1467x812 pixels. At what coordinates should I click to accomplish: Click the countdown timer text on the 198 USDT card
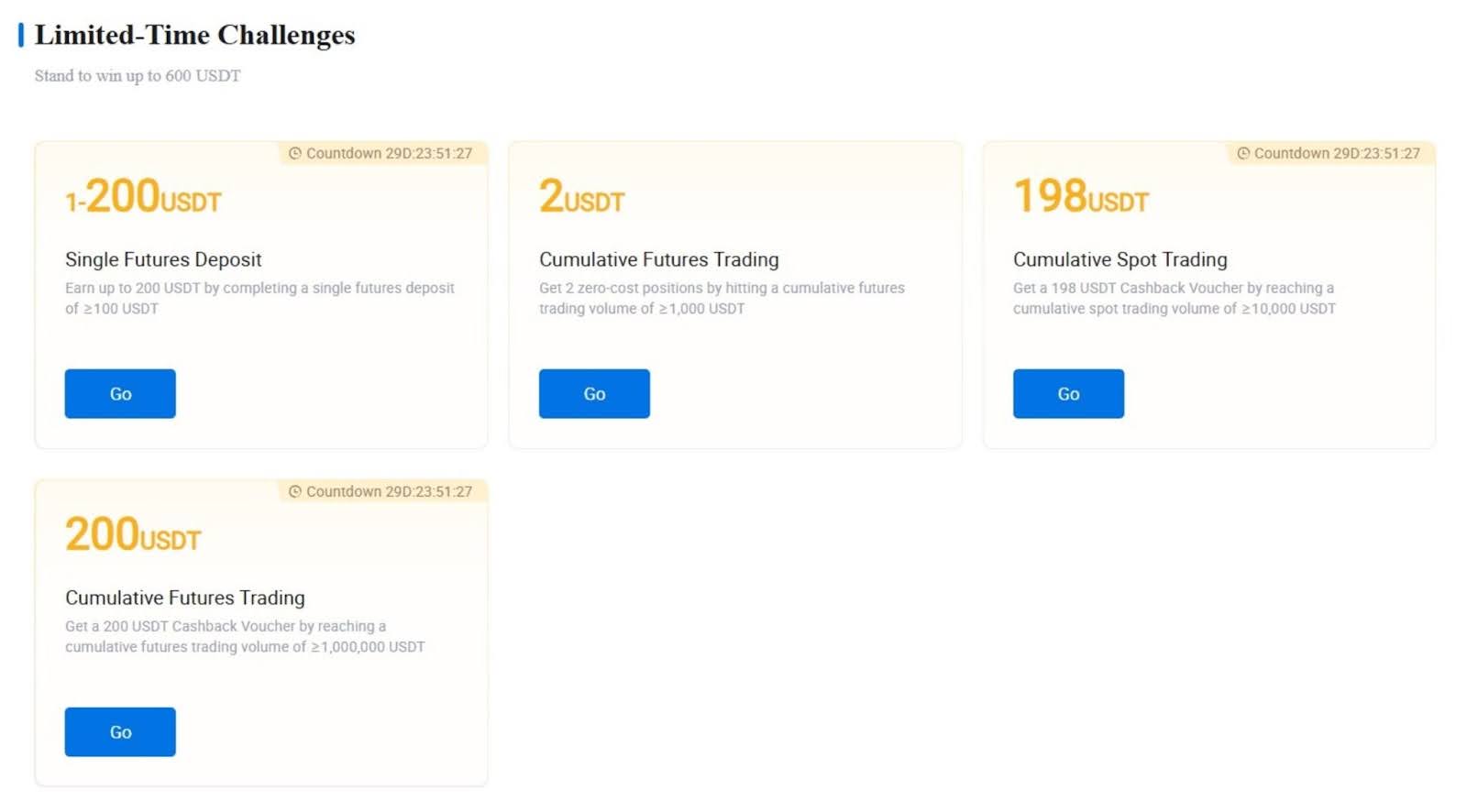coord(1337,154)
